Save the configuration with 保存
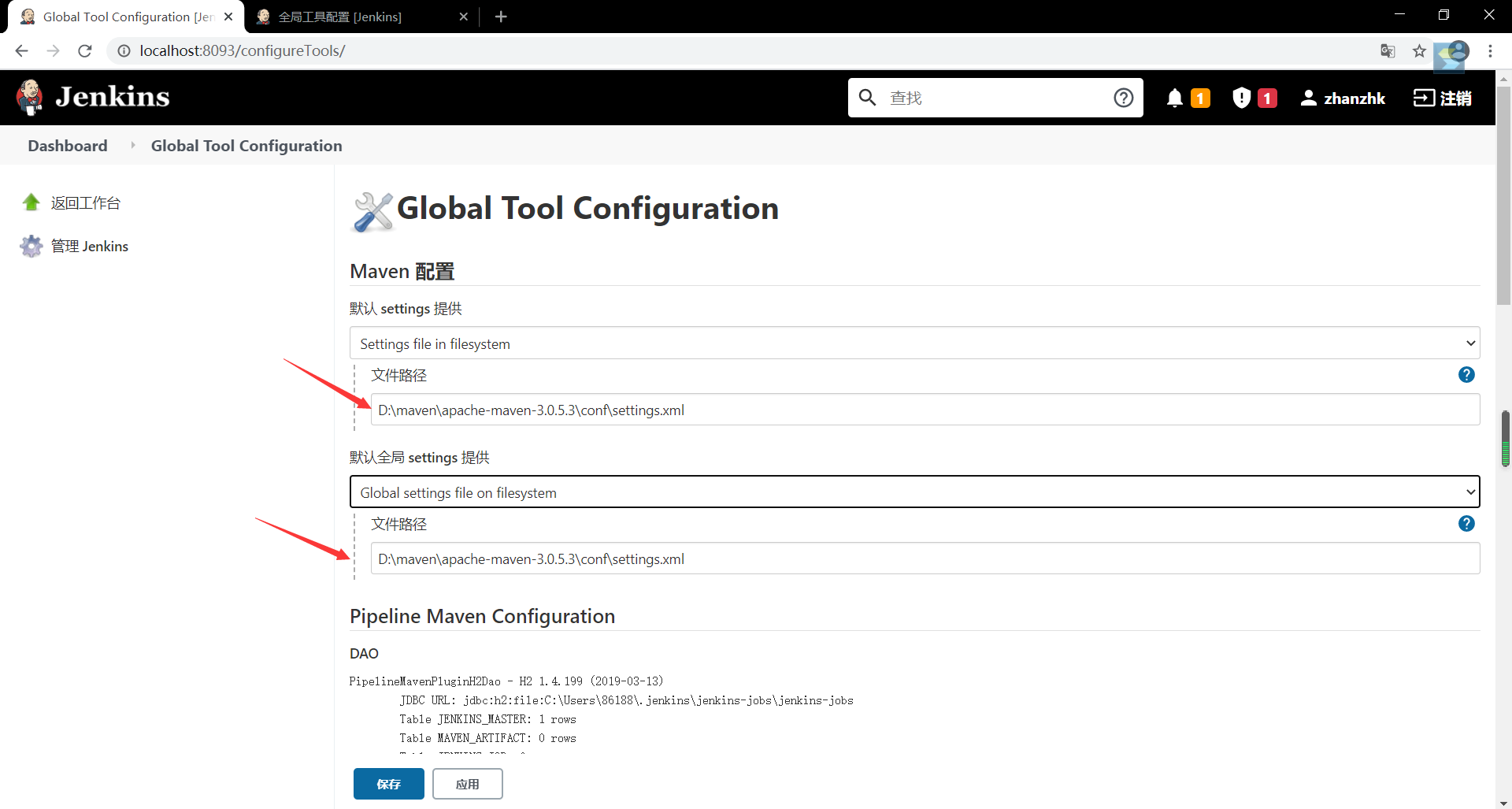 (x=389, y=784)
